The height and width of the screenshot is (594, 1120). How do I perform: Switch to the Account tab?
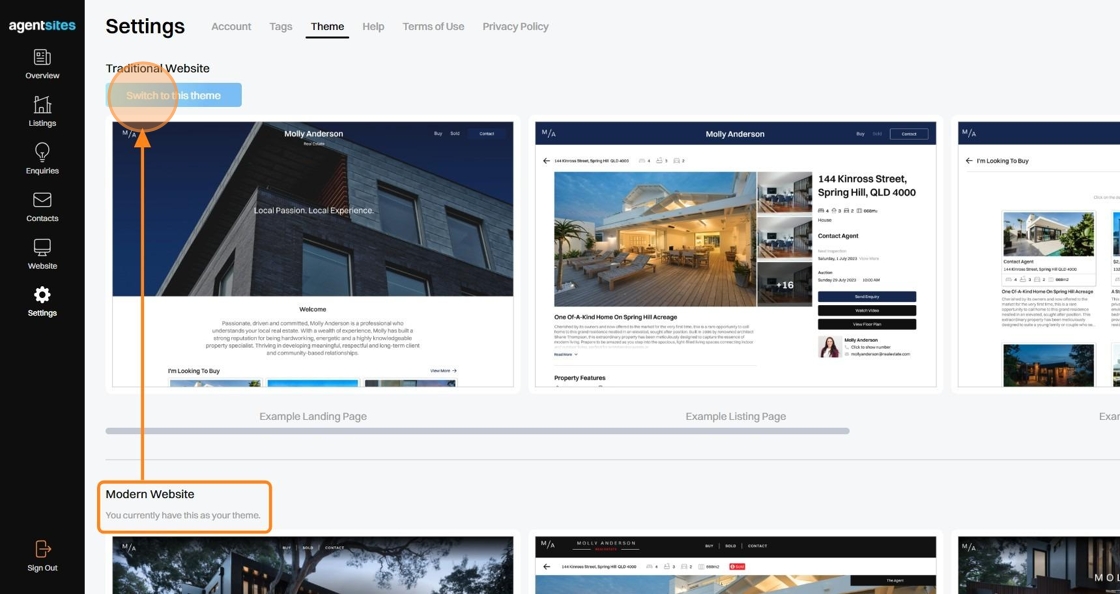click(x=231, y=26)
